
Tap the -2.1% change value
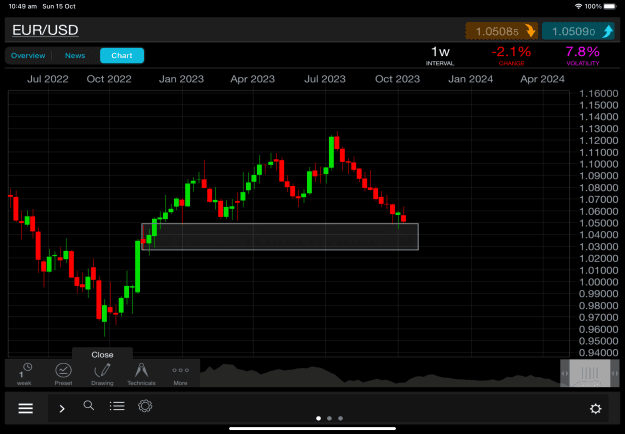[x=511, y=55]
